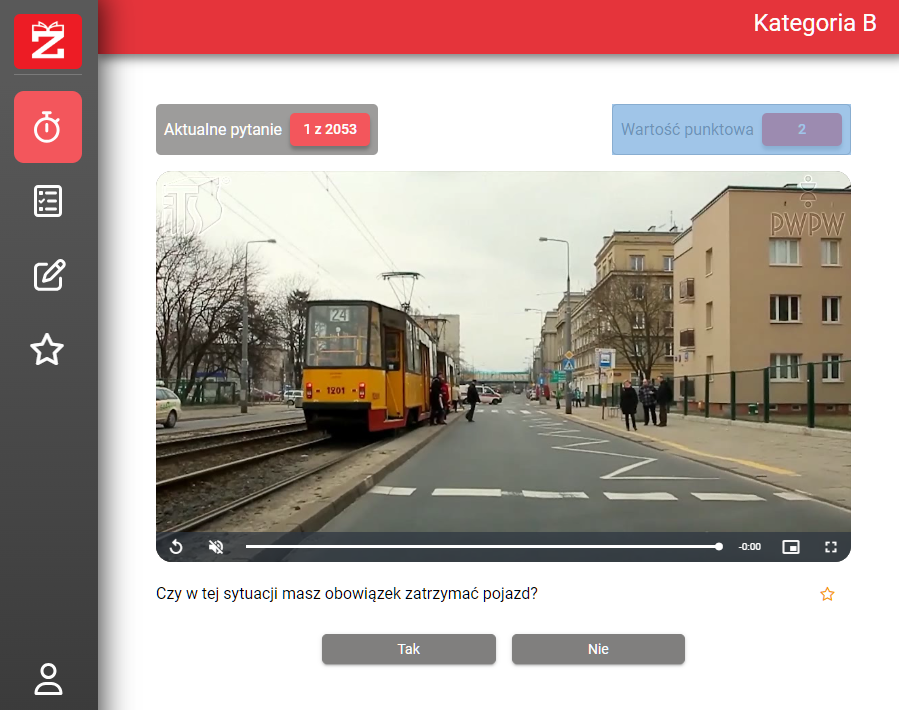Image resolution: width=899 pixels, height=710 pixels.
Task: Toggle the video mute speaker icon
Action: point(215,547)
